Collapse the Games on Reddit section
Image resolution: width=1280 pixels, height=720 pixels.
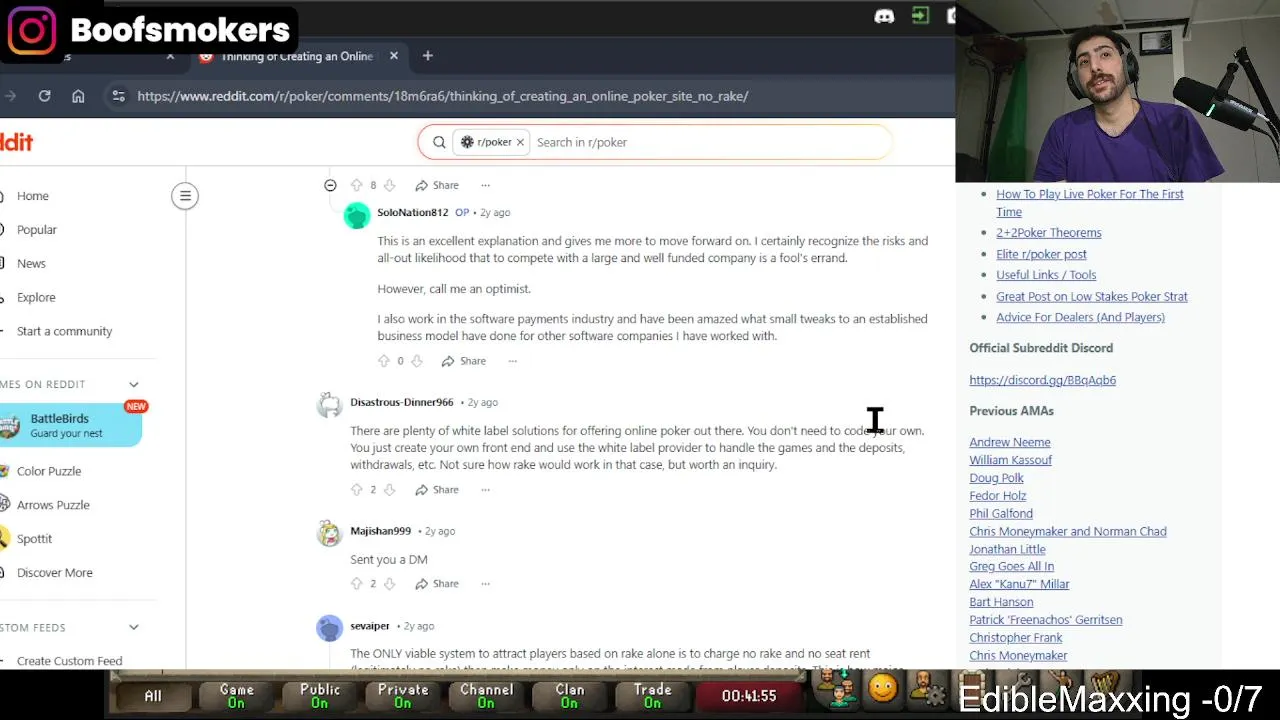point(133,384)
